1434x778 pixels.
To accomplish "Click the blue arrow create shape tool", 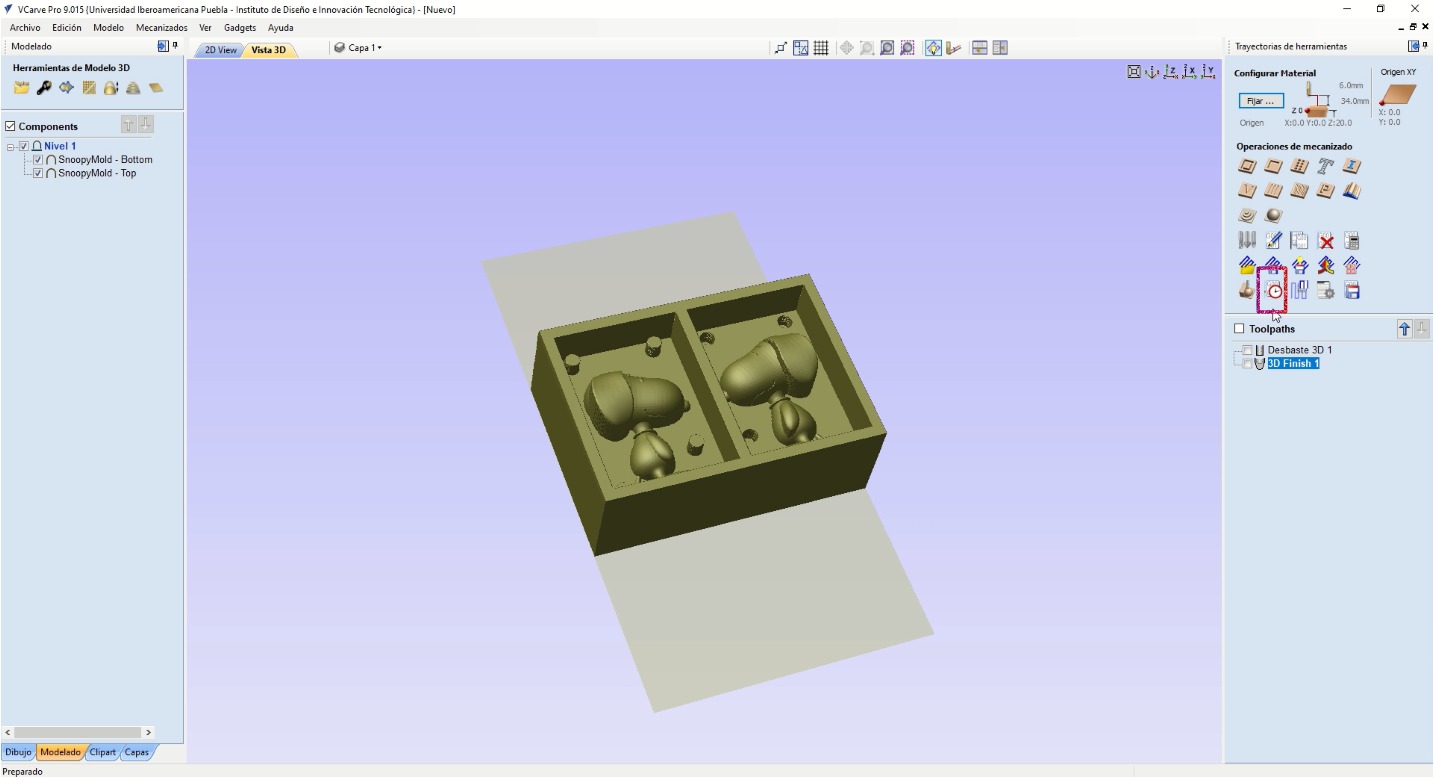I will coord(66,88).
